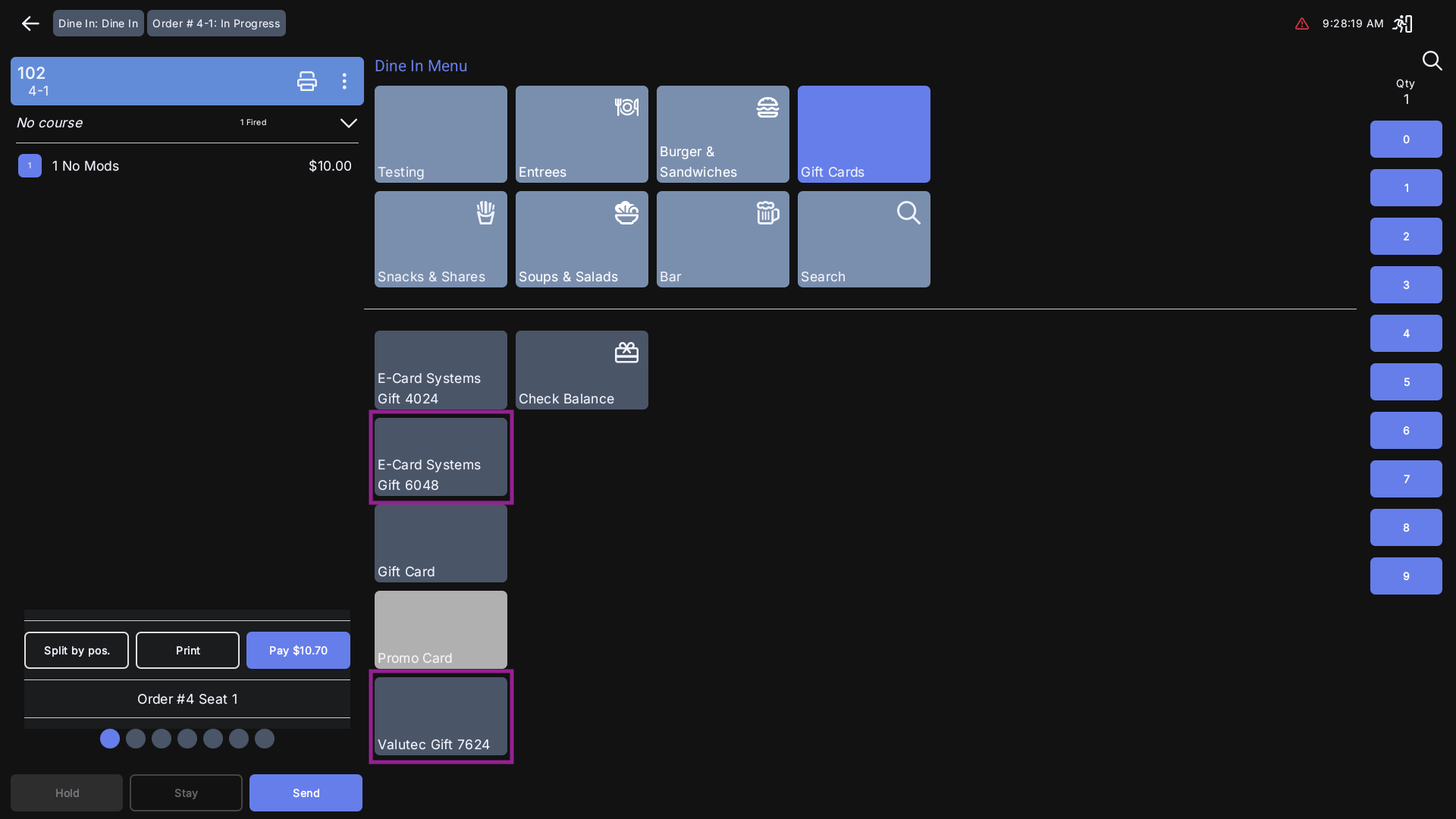The image size is (1456, 819).
Task: Switch to the Entrees menu category
Action: [581, 133]
